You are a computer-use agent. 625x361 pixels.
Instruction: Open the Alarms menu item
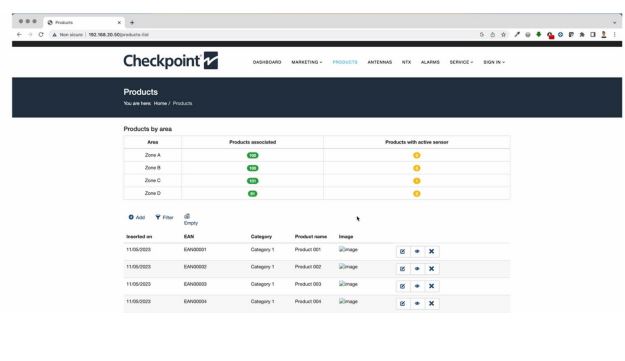(430, 62)
